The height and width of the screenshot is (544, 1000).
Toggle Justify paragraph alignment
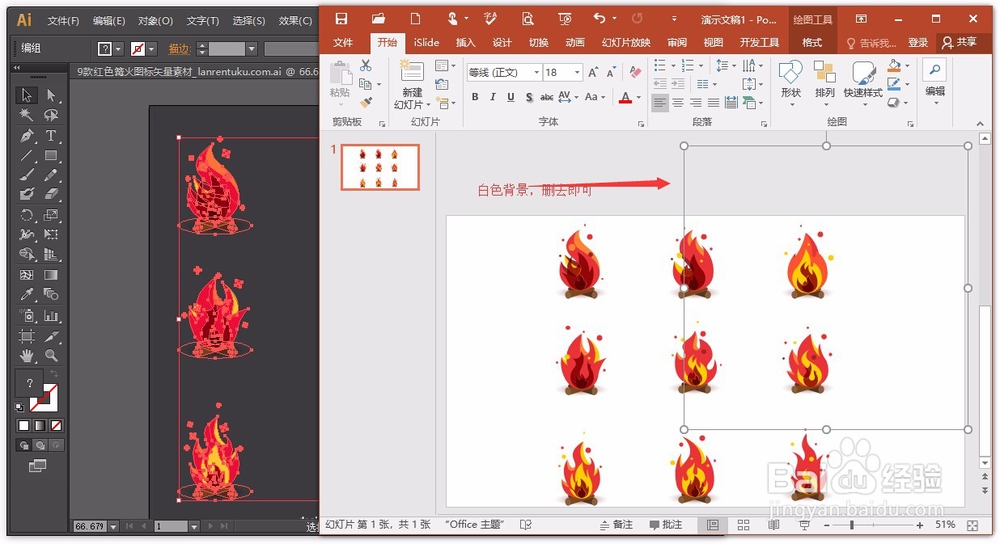[713, 102]
